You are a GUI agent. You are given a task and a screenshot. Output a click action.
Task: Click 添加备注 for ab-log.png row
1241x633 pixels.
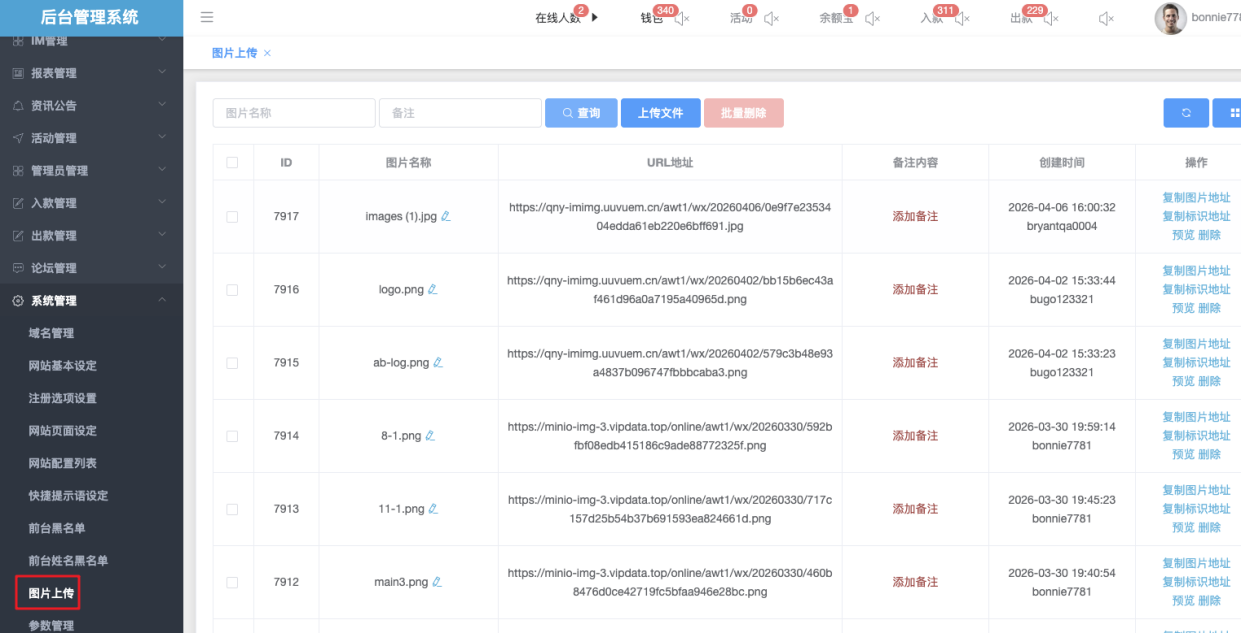(x=915, y=363)
